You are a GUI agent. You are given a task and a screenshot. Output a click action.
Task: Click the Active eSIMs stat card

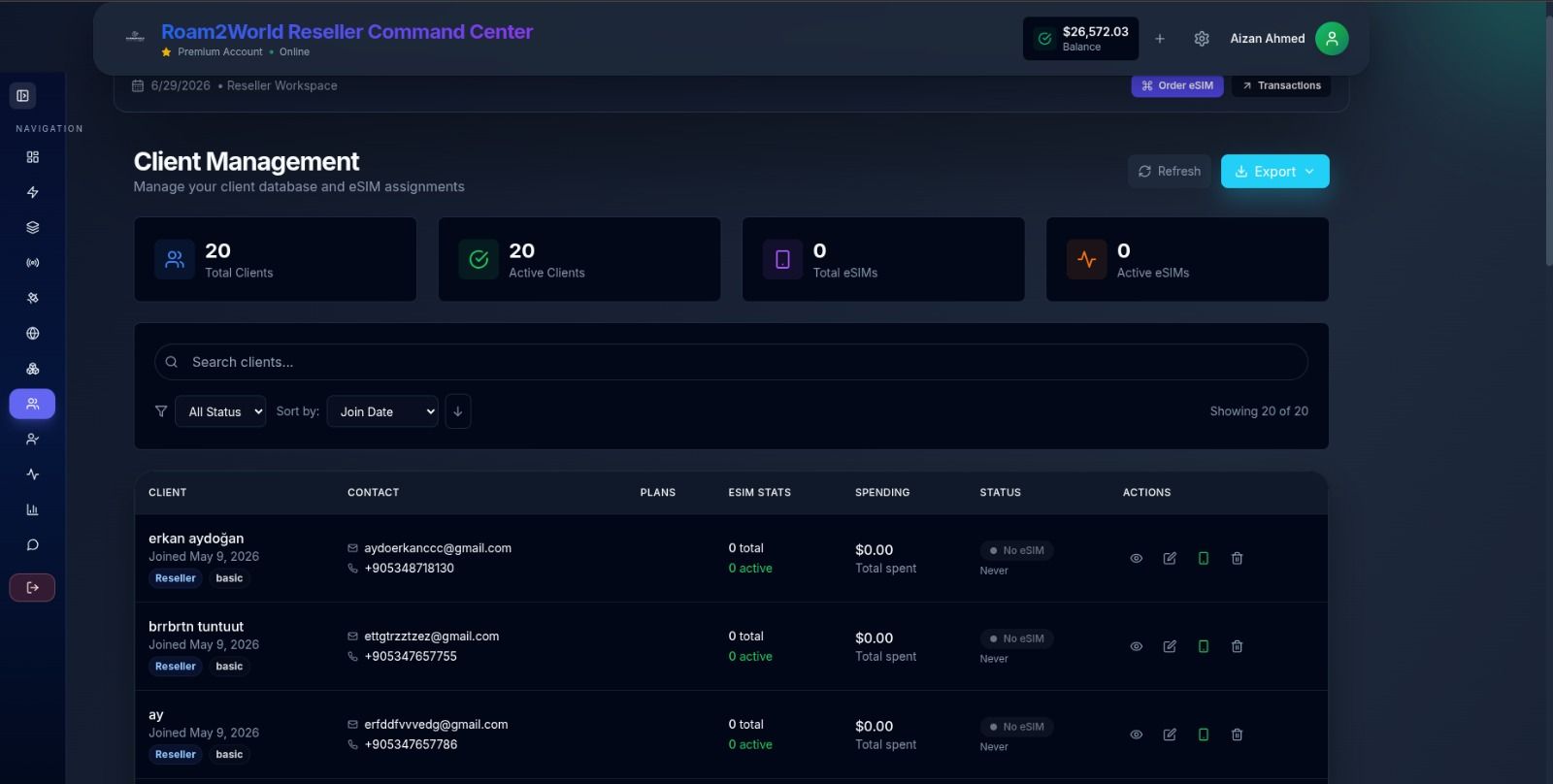point(1187,259)
